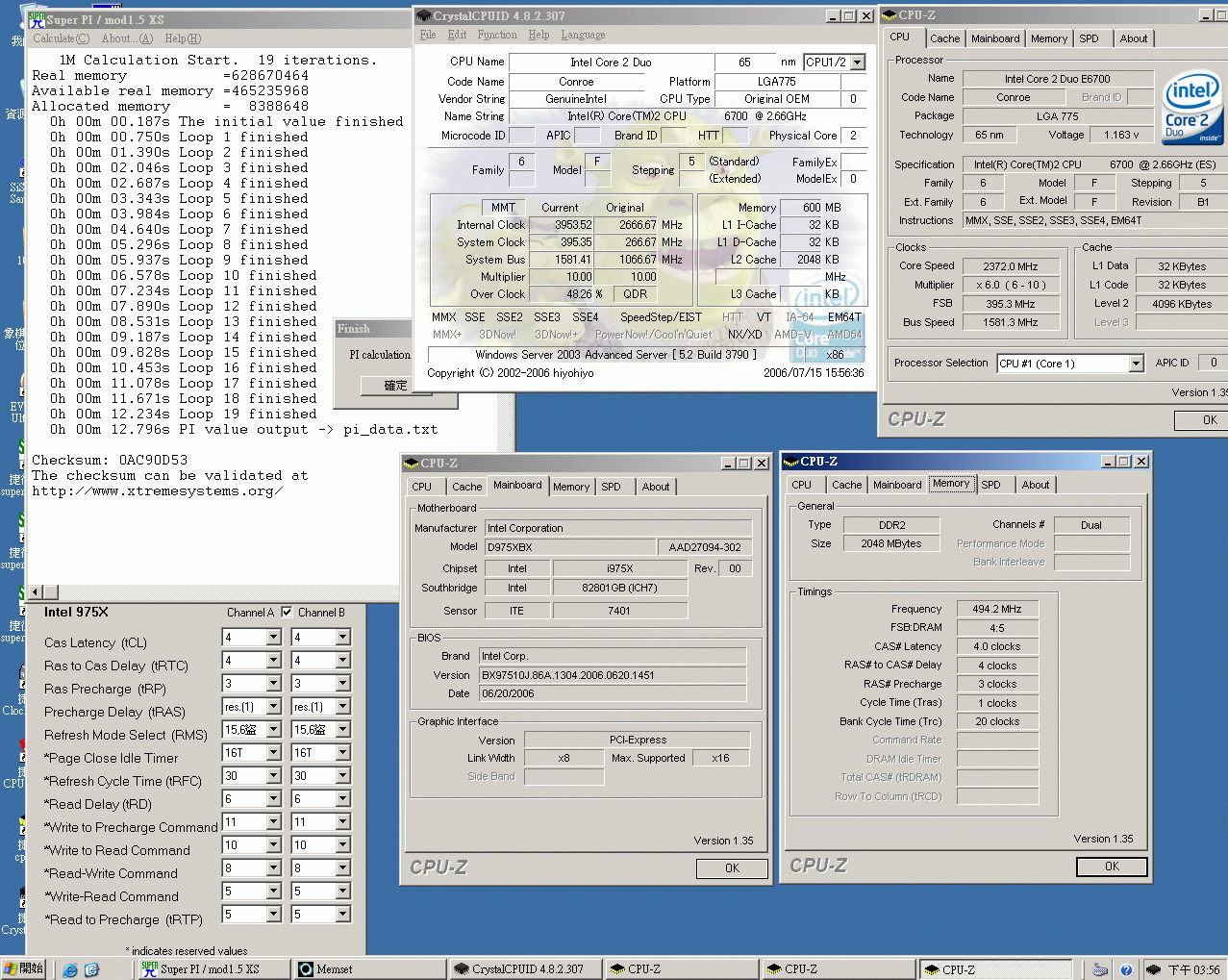Click the Mainboard CPU-Z title bar icon
Screen dimensions: 1228x980
point(412,463)
